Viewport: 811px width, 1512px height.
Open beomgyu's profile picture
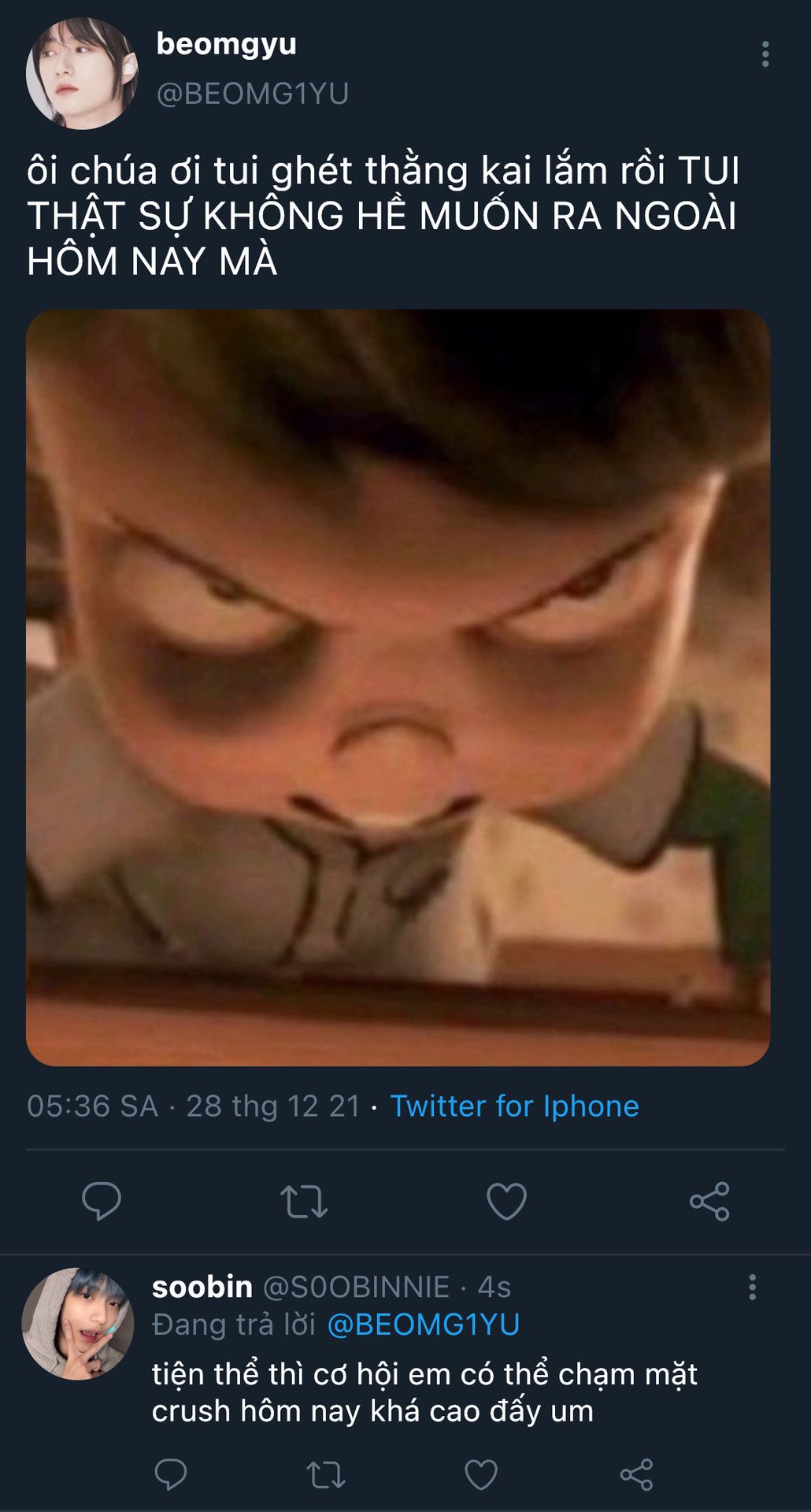[x=82, y=73]
